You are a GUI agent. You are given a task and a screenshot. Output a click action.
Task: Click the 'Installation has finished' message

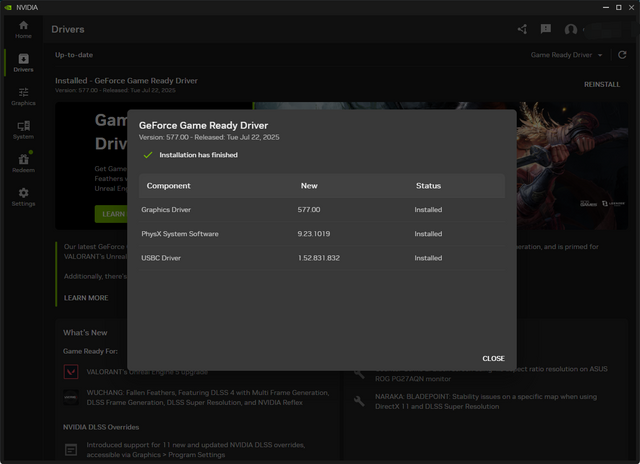pos(198,155)
